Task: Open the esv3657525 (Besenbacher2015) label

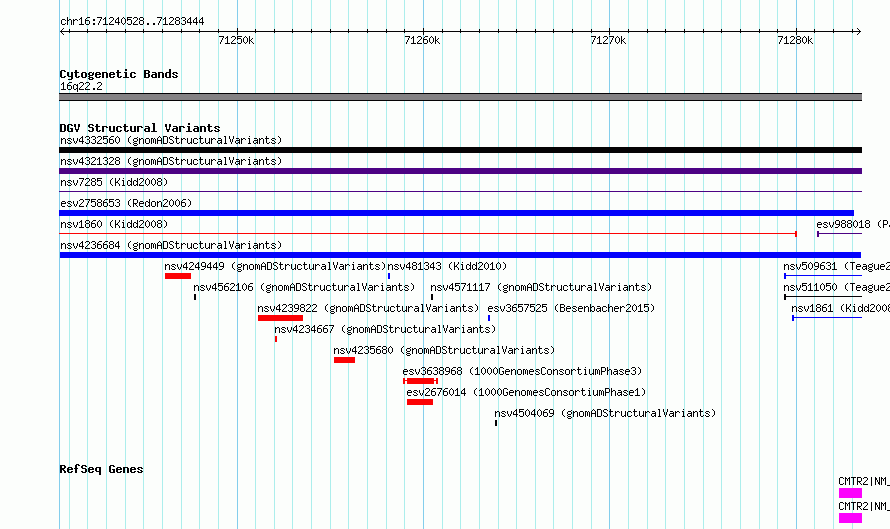Action: pyautogui.click(x=571, y=308)
